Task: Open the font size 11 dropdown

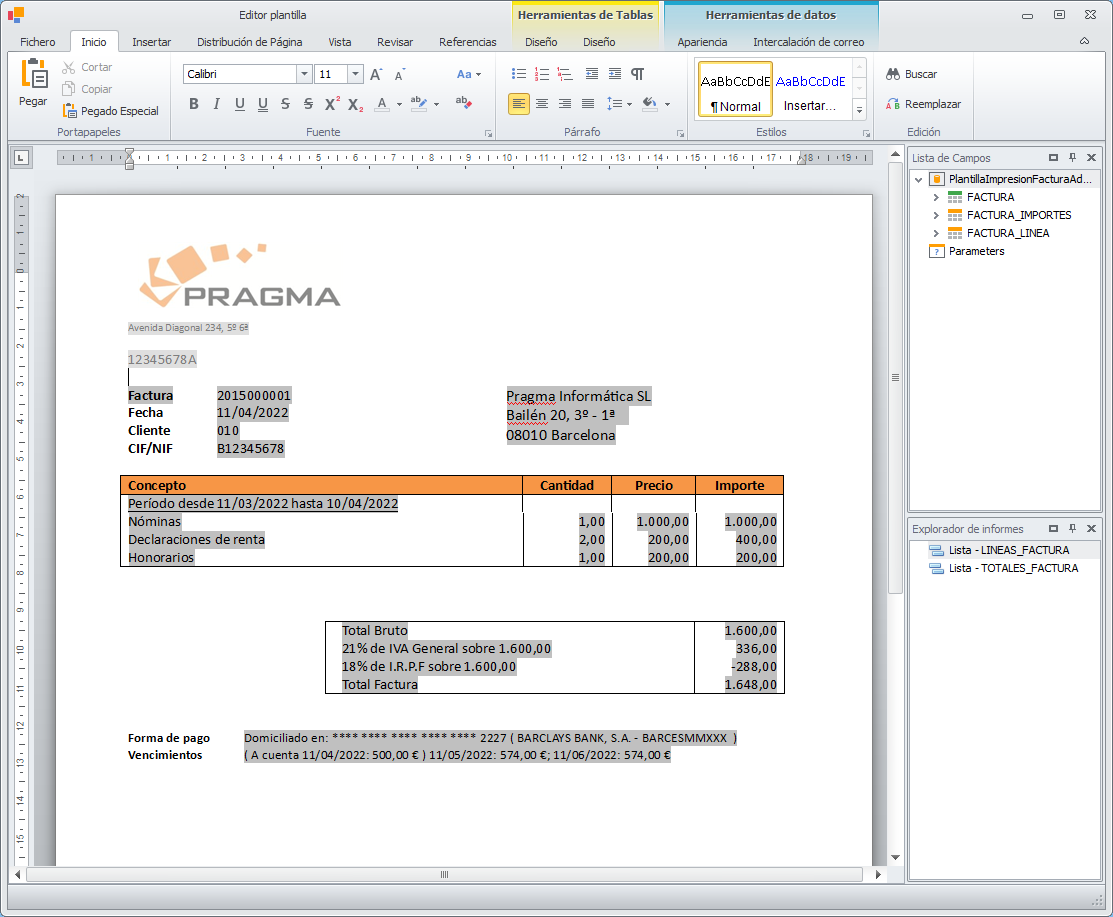Action: pyautogui.click(x=355, y=74)
